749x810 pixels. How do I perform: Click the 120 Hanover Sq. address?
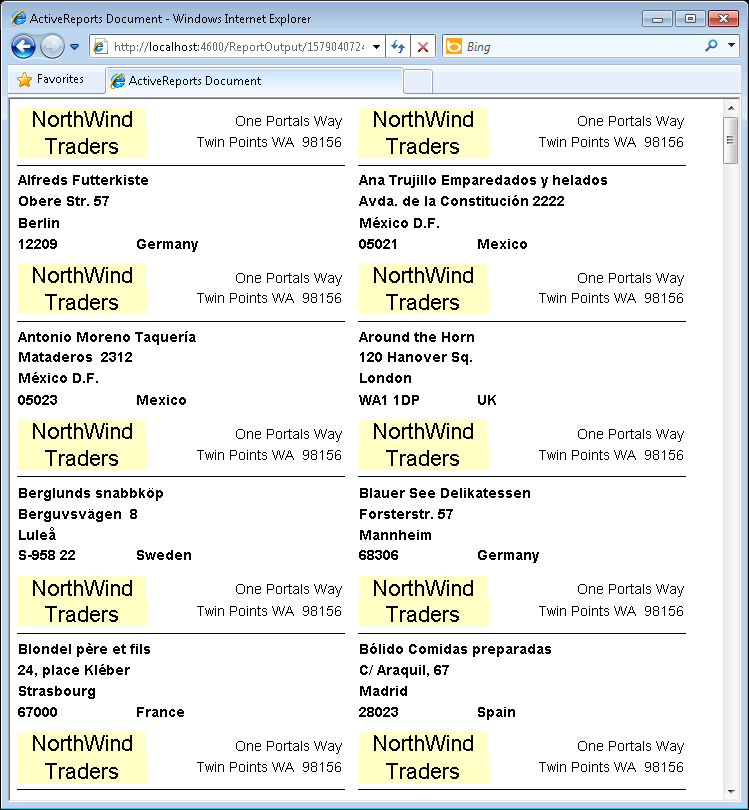pos(416,357)
